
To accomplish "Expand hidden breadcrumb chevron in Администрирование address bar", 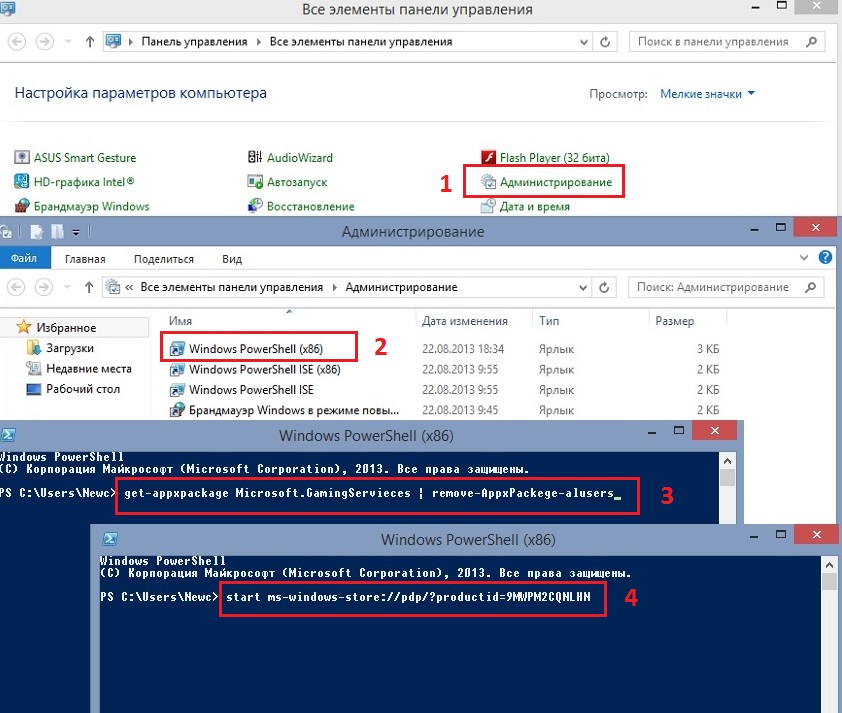I will click(x=129, y=288).
